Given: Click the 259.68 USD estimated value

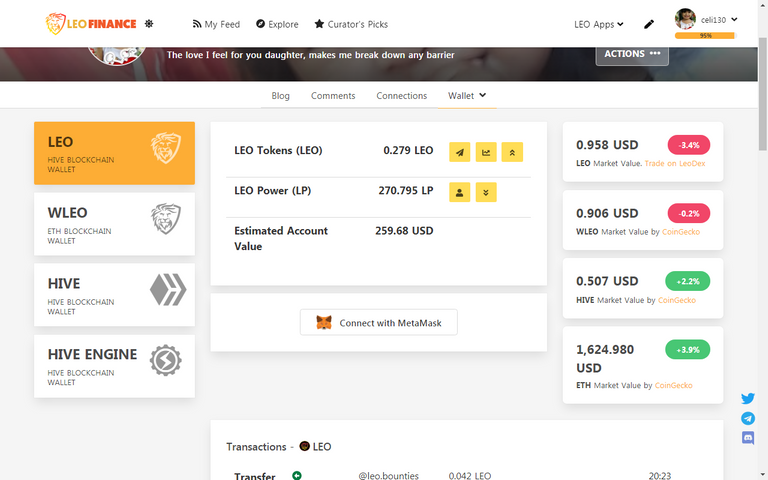Looking at the screenshot, I should [x=404, y=231].
